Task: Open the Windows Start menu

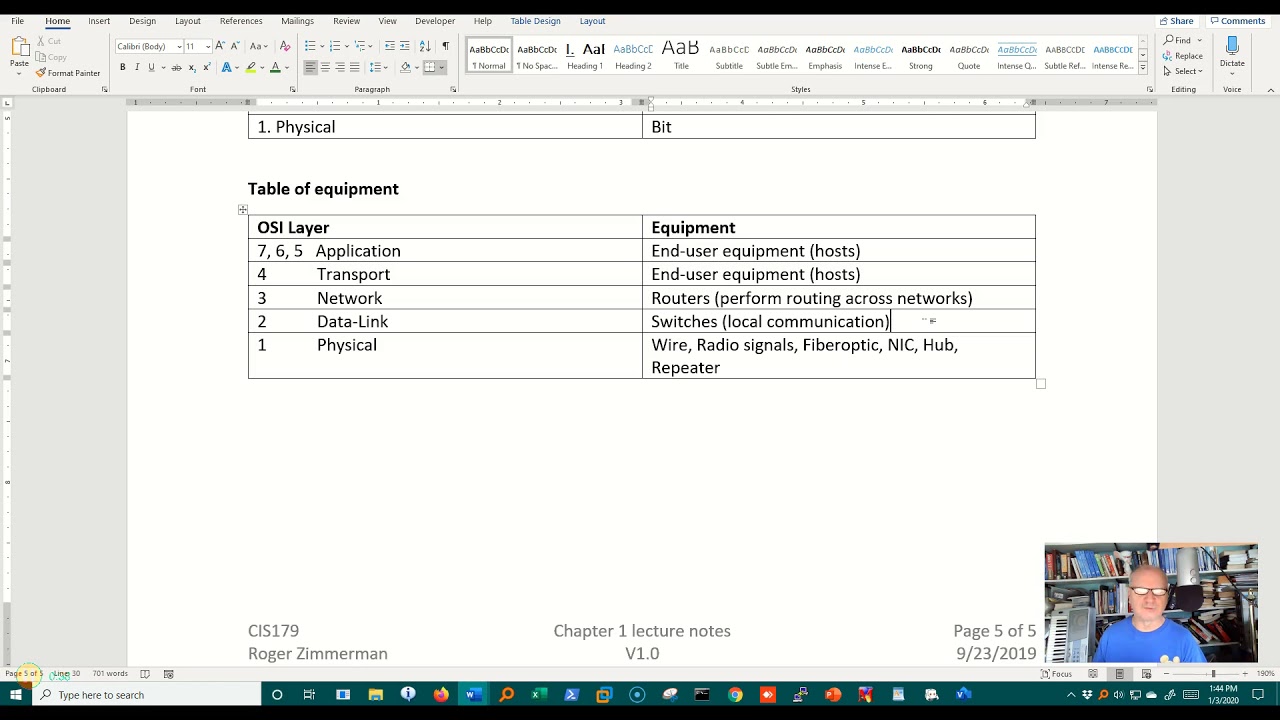Action: click(x=16, y=695)
